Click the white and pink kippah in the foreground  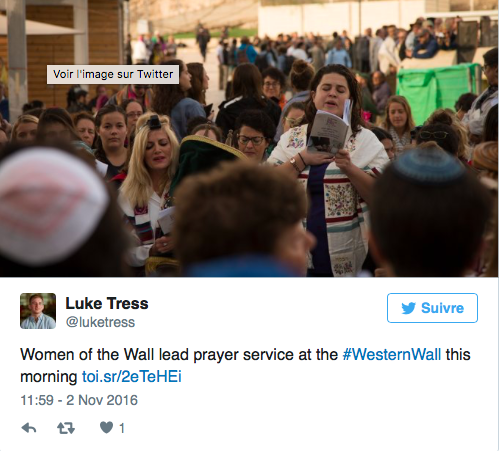52,203
